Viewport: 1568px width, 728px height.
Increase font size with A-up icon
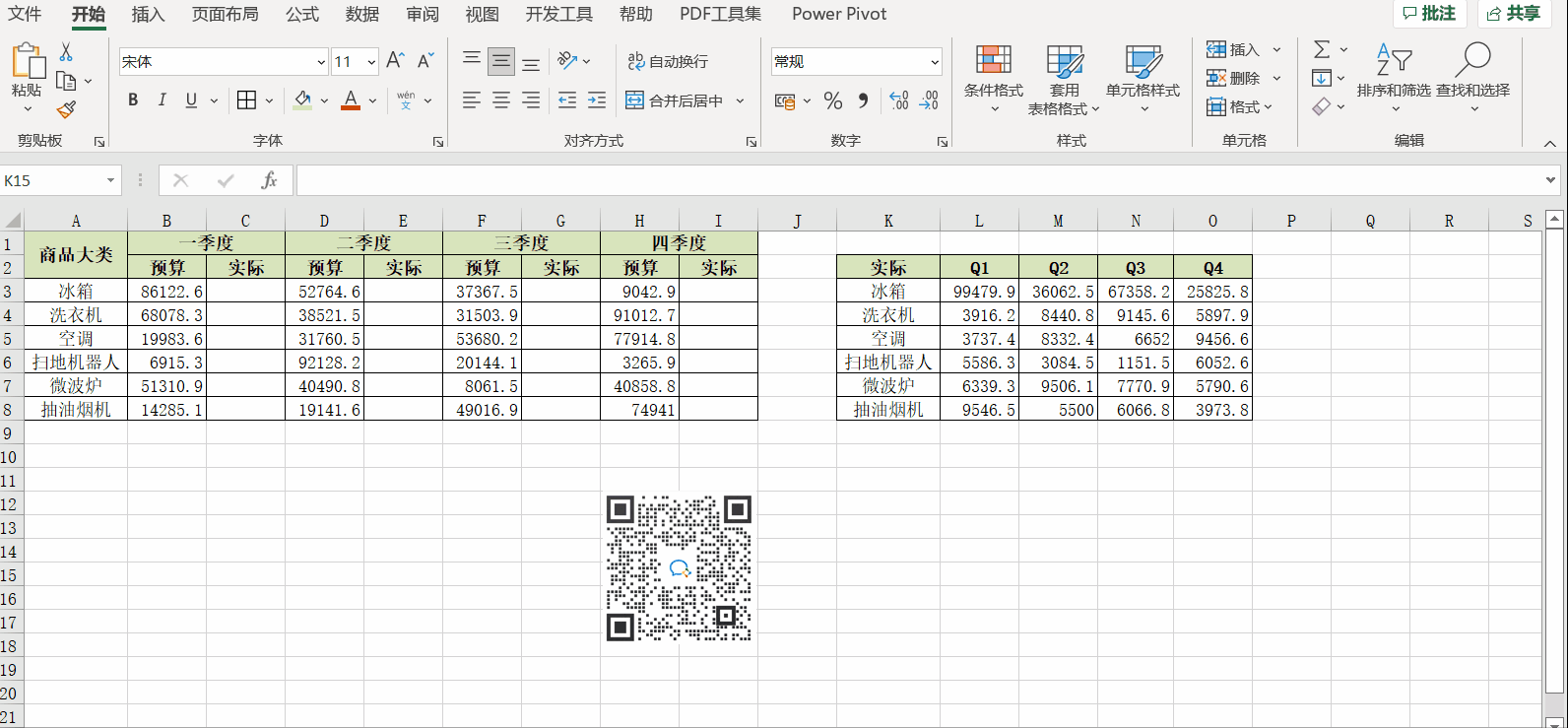(395, 61)
